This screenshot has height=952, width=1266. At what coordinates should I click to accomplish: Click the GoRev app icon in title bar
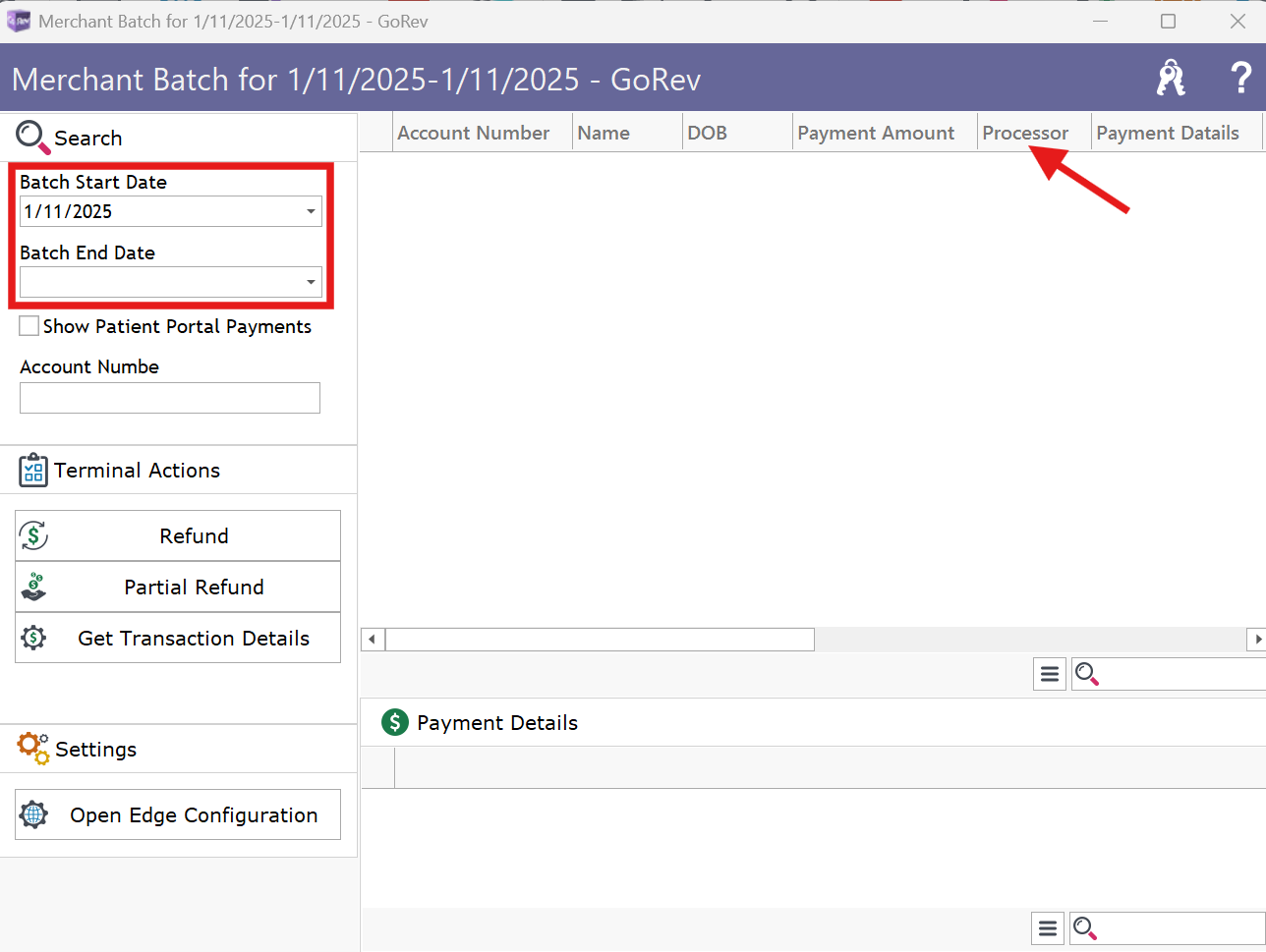click(18, 21)
